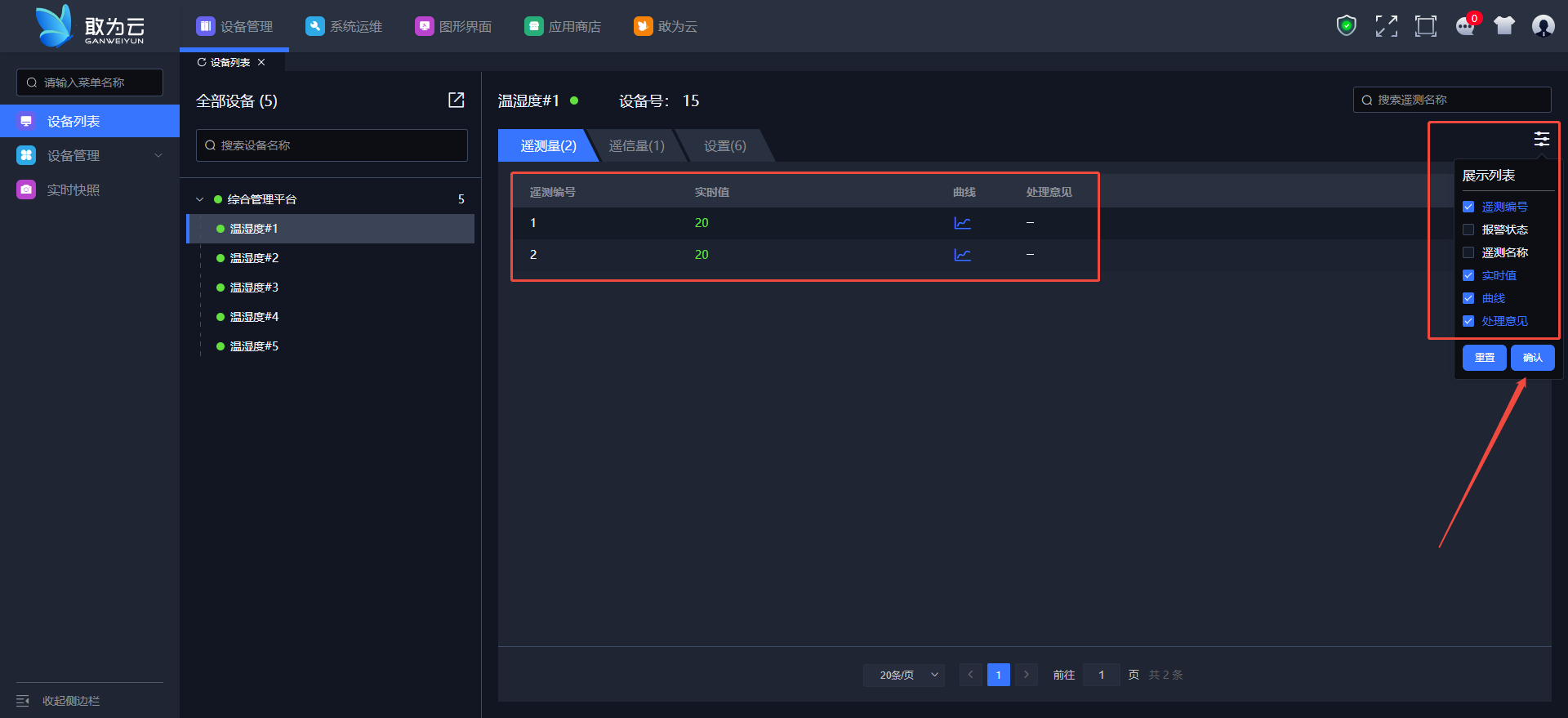Open the curve chart for row 2
This screenshot has width=1568, height=718.
[x=963, y=255]
